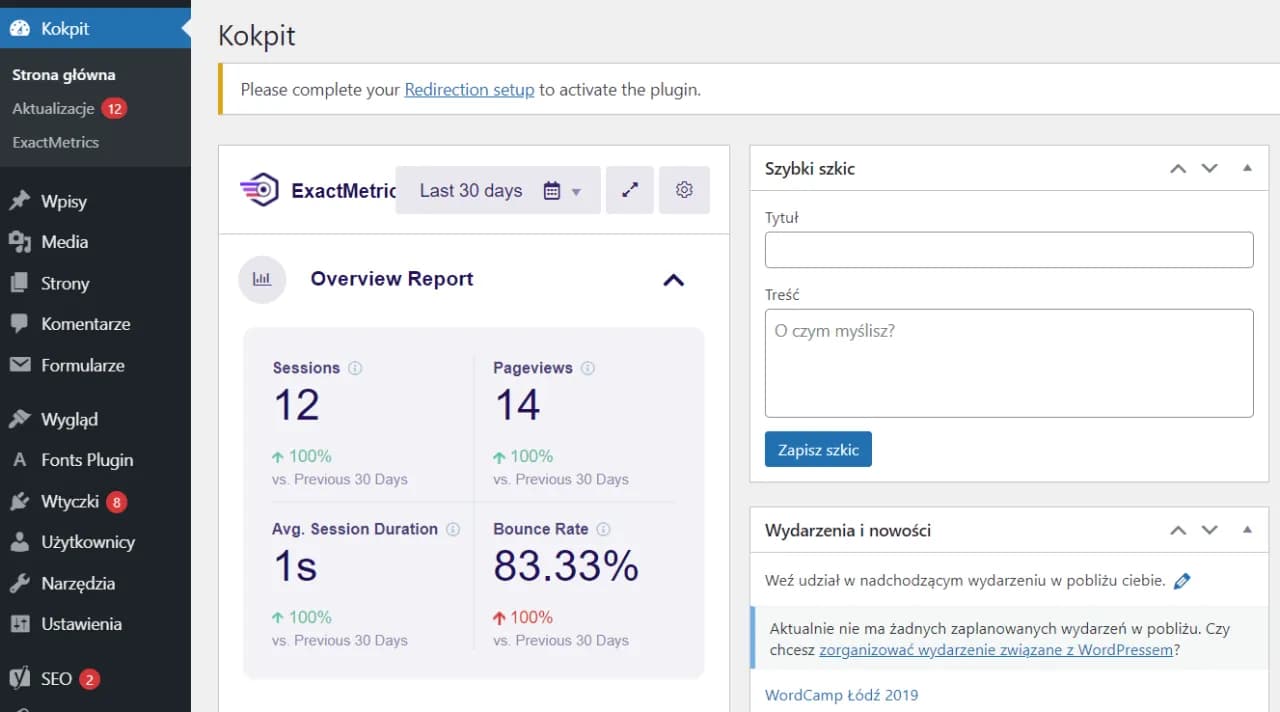Open the ExactMetrics calendar date icon

point(553,190)
